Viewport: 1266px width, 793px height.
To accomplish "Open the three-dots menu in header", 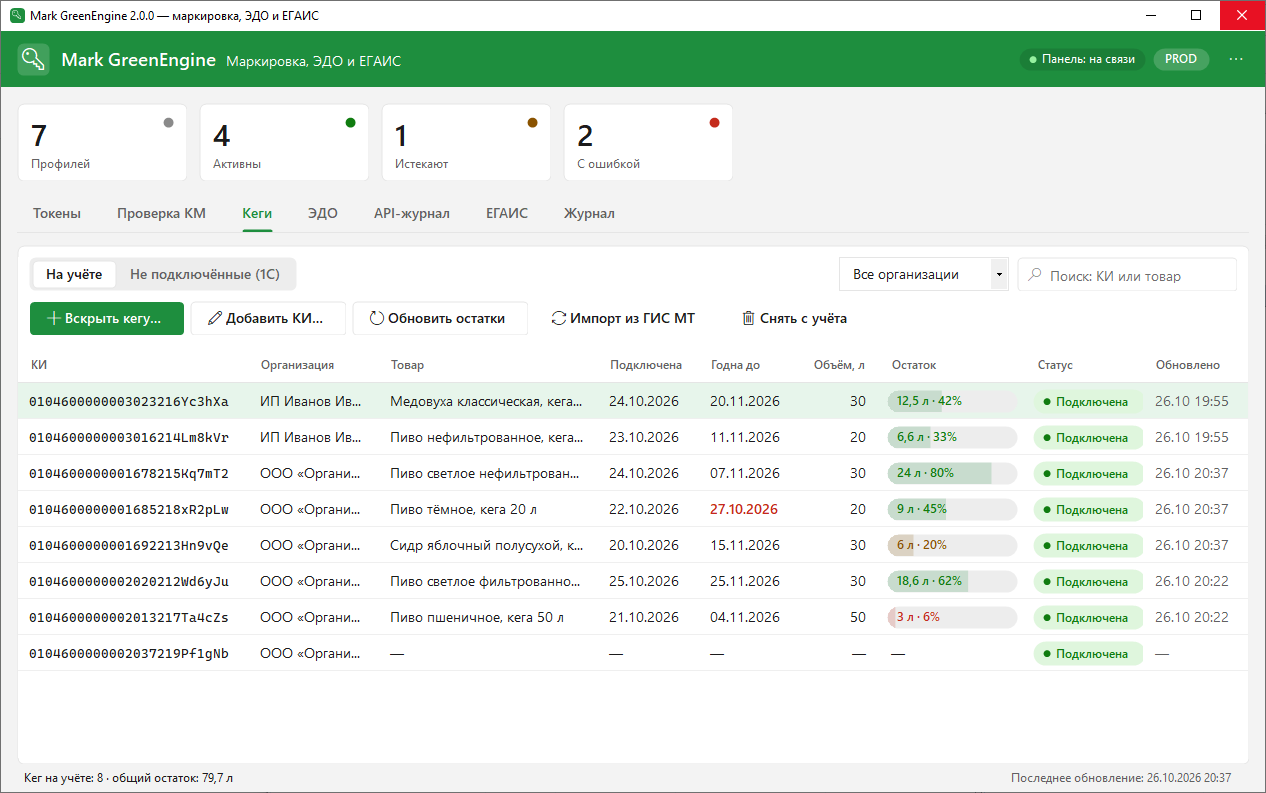I will tap(1236, 59).
